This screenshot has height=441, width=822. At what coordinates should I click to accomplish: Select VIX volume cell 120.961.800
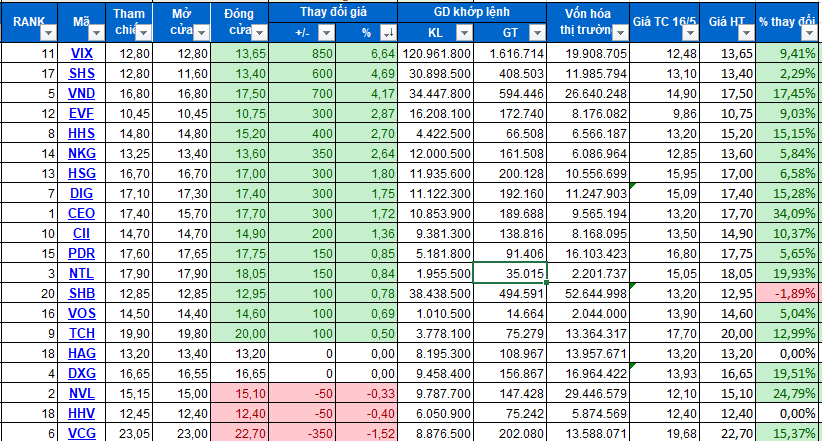click(x=436, y=53)
